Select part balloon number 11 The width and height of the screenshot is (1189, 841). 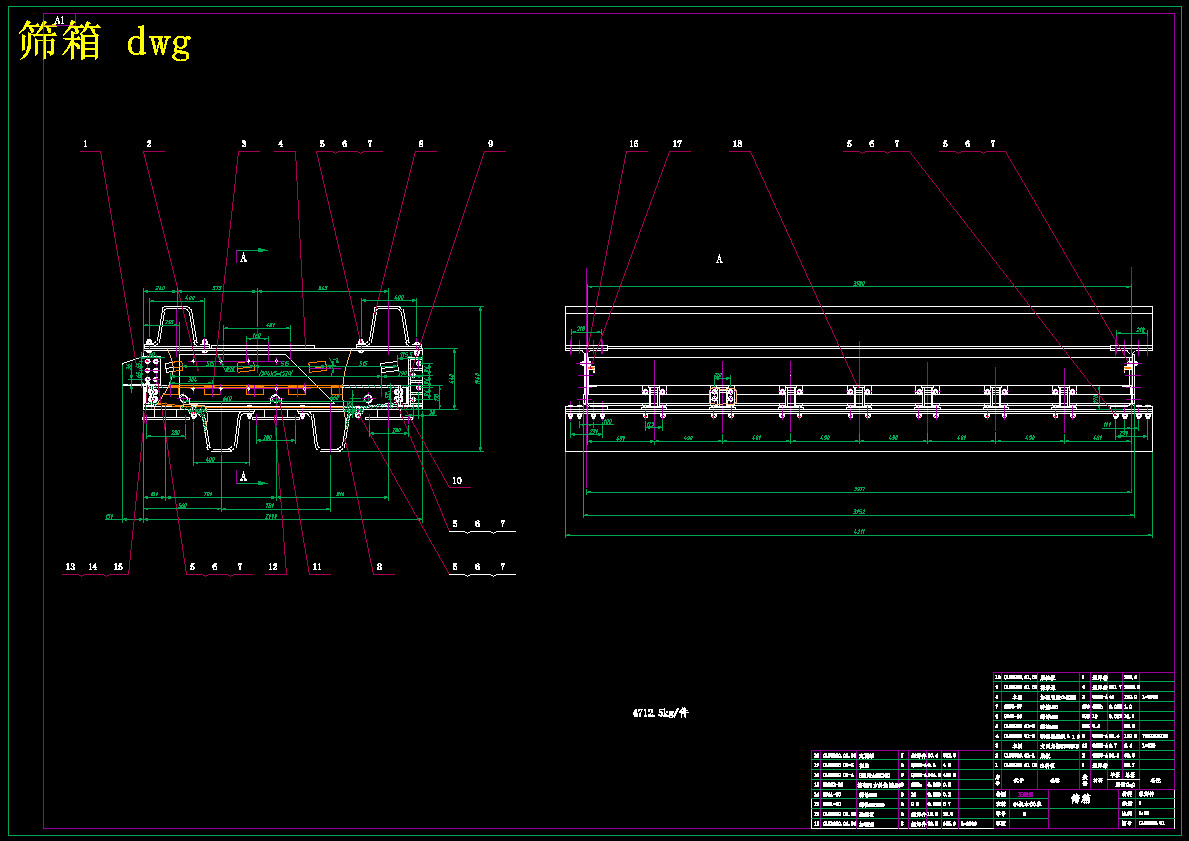(317, 566)
